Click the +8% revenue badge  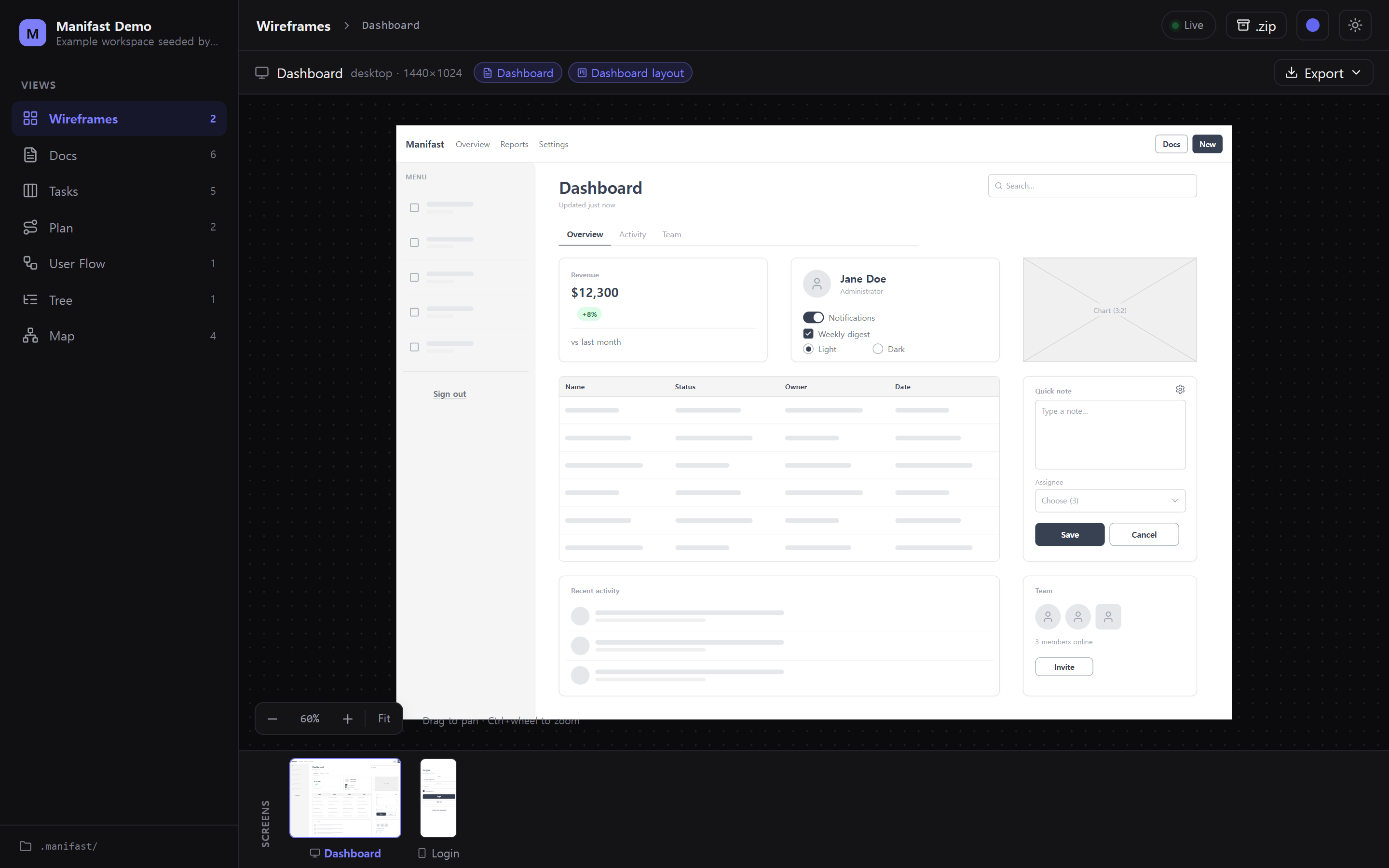589,314
